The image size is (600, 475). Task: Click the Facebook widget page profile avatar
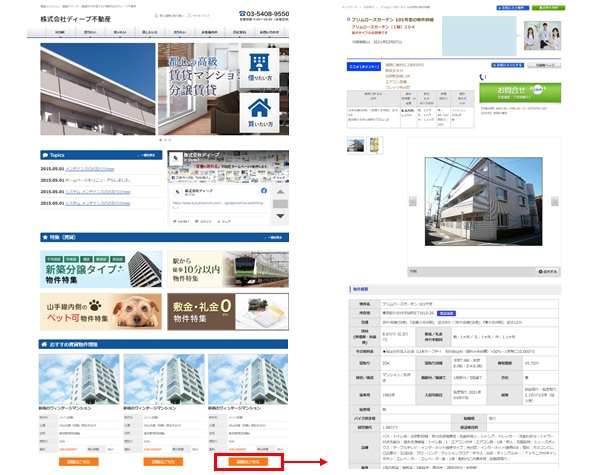[x=176, y=158]
